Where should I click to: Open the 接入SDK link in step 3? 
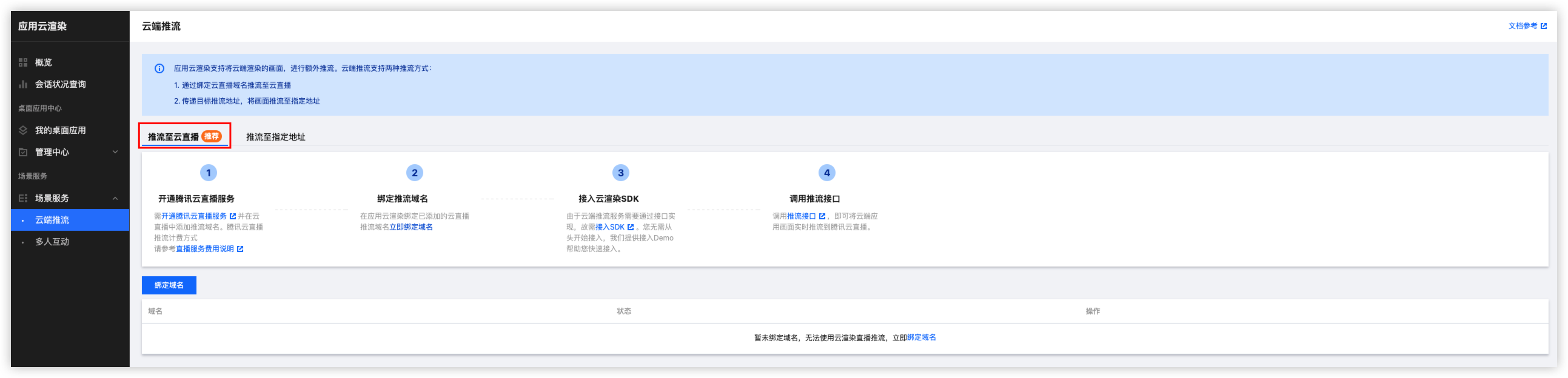point(610,227)
